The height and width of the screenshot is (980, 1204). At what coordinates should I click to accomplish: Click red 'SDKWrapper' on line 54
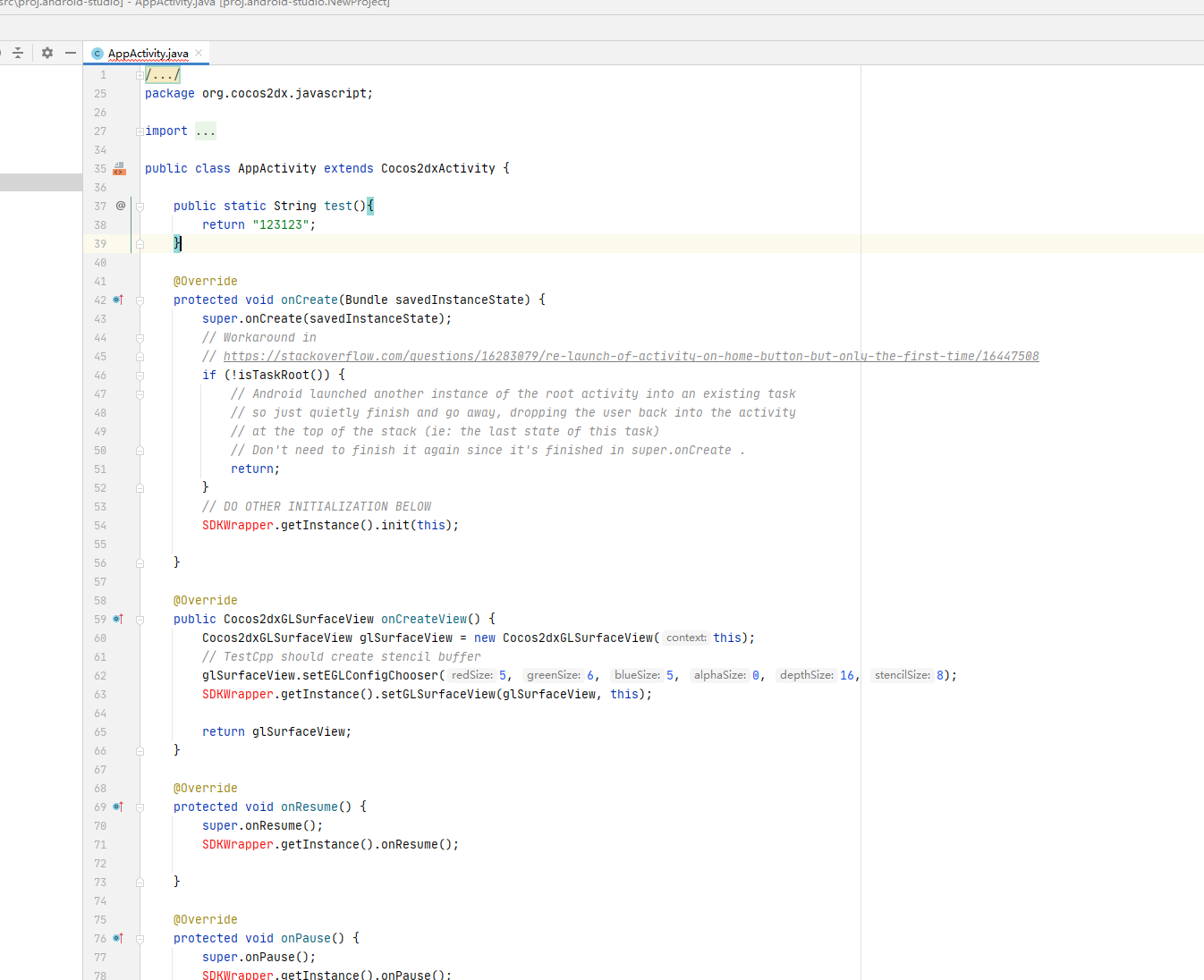point(238,525)
